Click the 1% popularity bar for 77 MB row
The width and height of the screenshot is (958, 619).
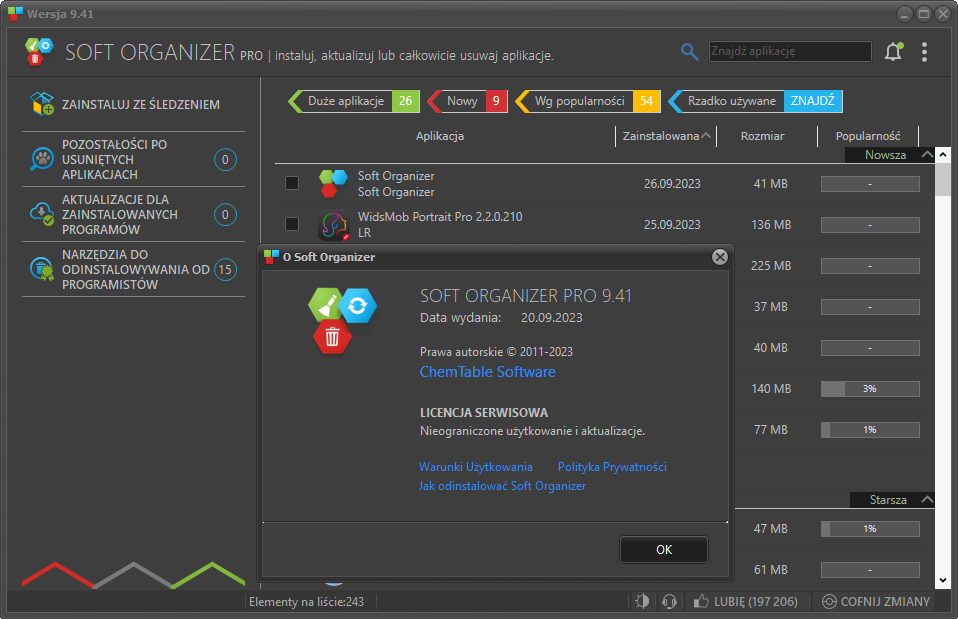coord(870,430)
